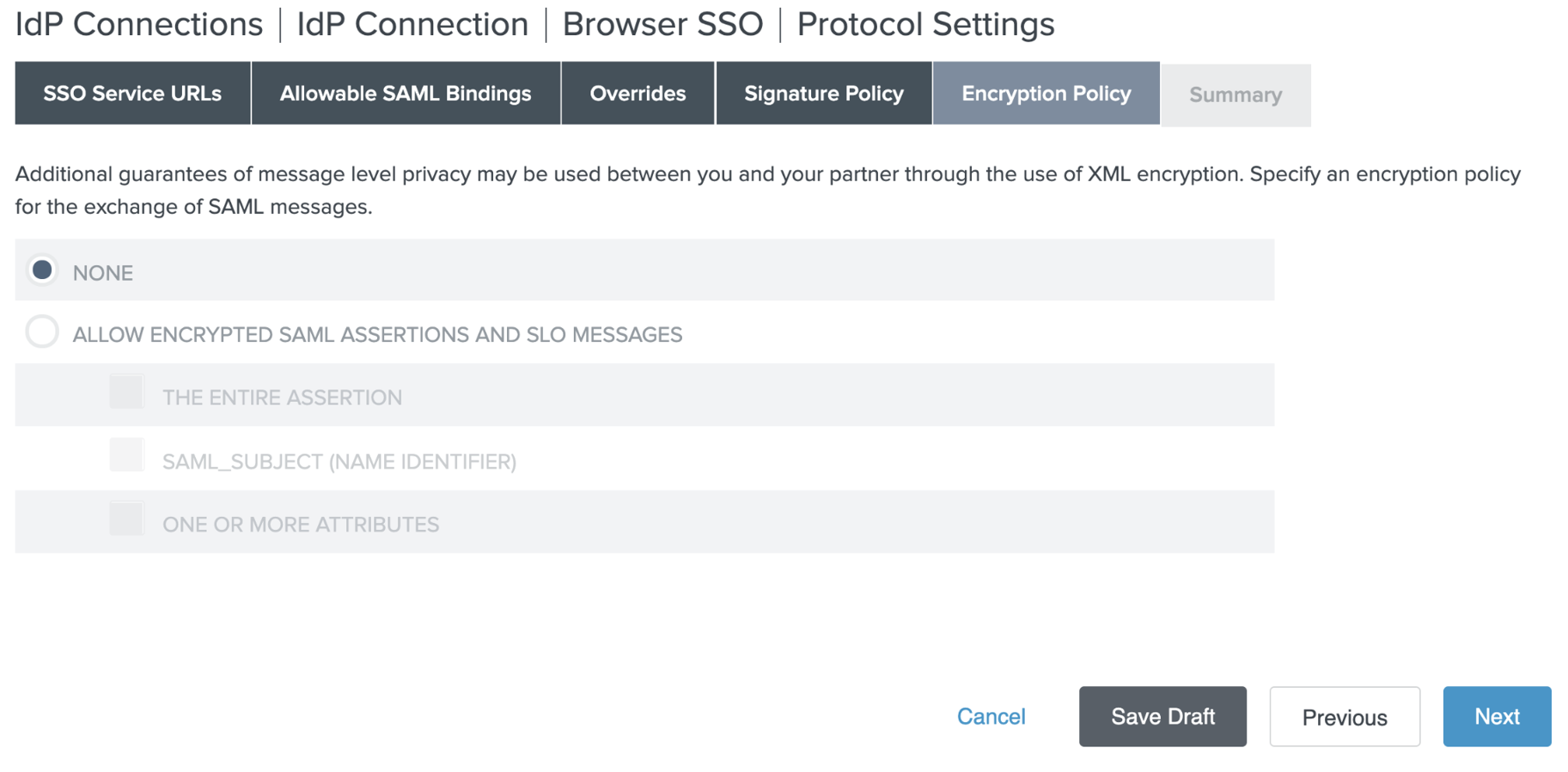Enable One Or More Attributes checkbox

coord(127,520)
